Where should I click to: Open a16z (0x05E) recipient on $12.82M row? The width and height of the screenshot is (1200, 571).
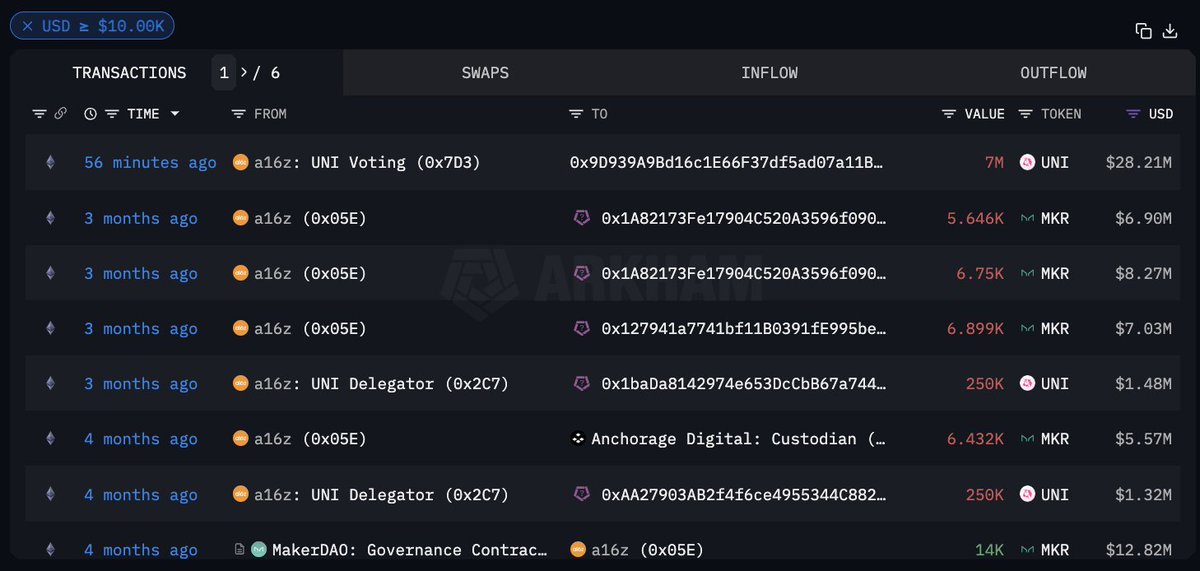pos(647,549)
